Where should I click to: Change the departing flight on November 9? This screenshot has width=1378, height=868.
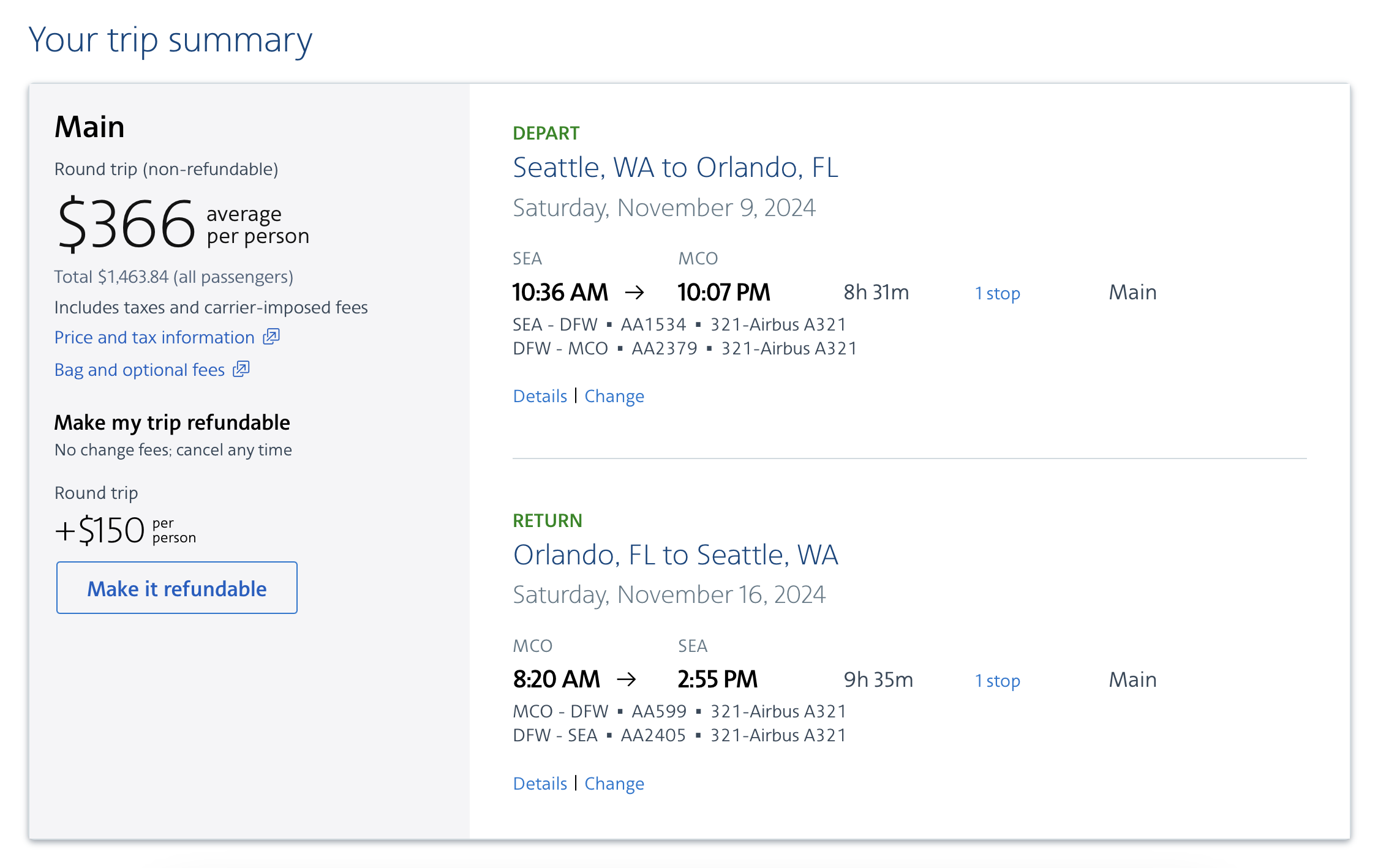(614, 396)
